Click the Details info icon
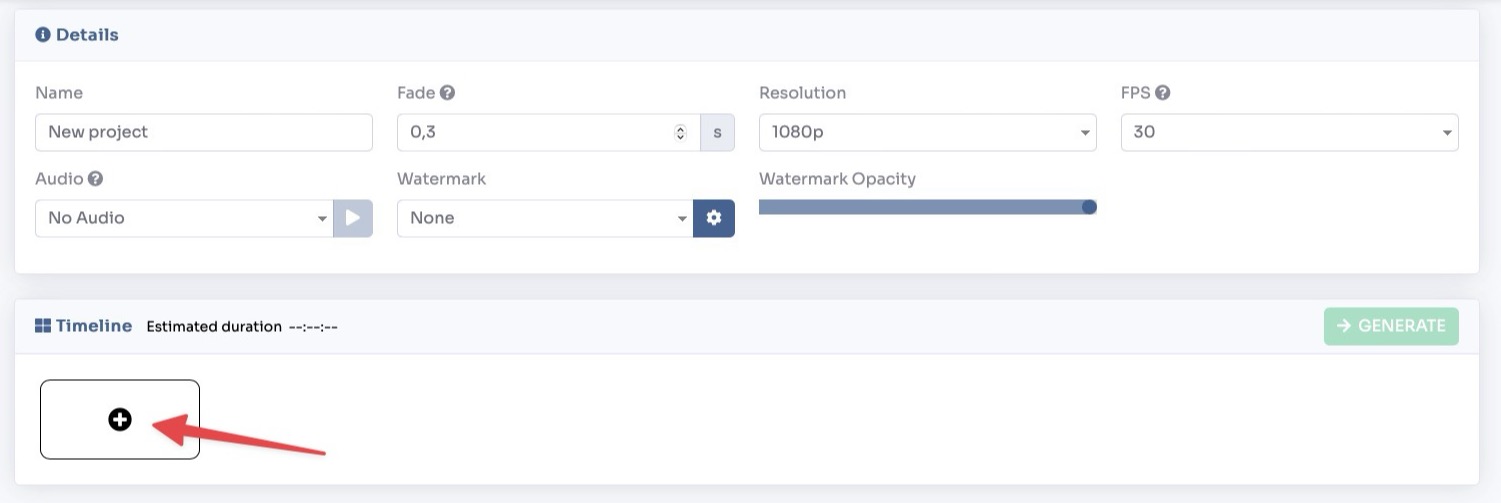 coord(43,35)
